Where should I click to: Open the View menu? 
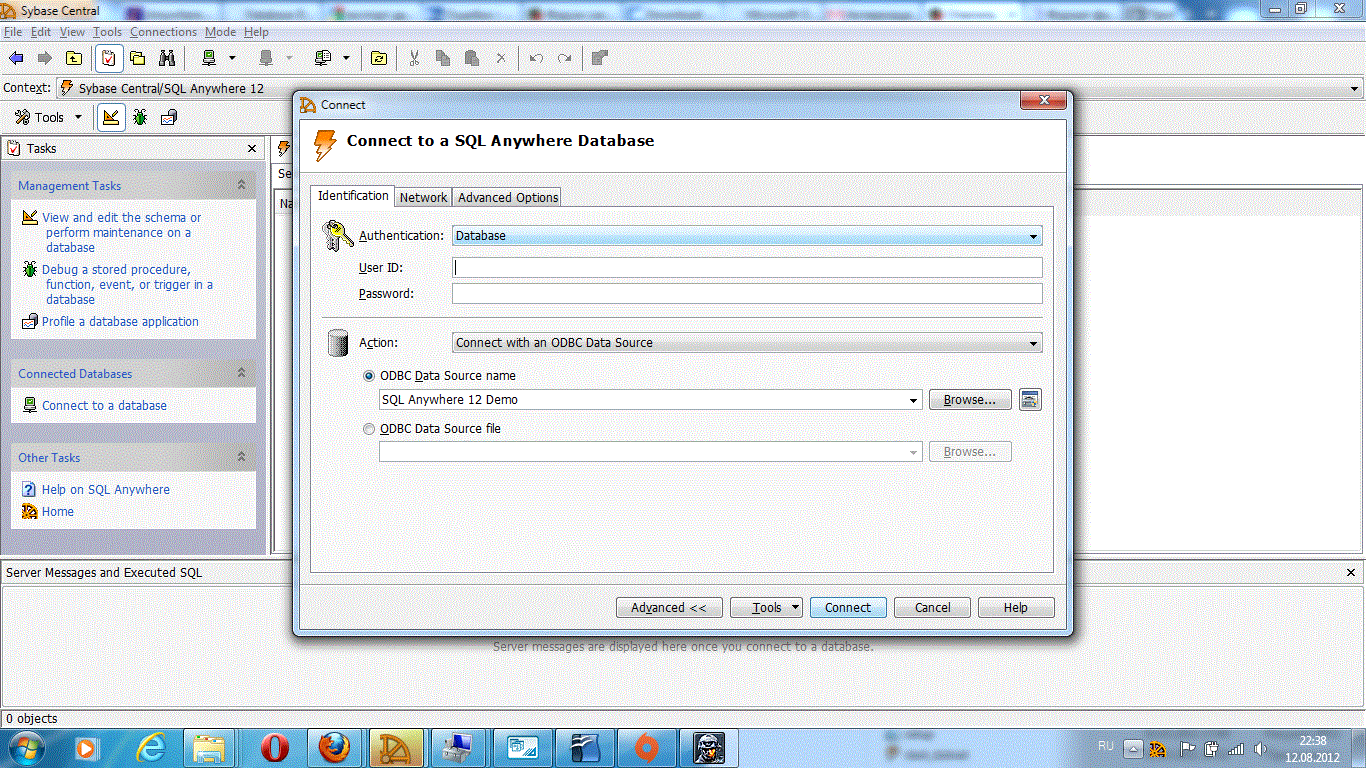tap(72, 32)
